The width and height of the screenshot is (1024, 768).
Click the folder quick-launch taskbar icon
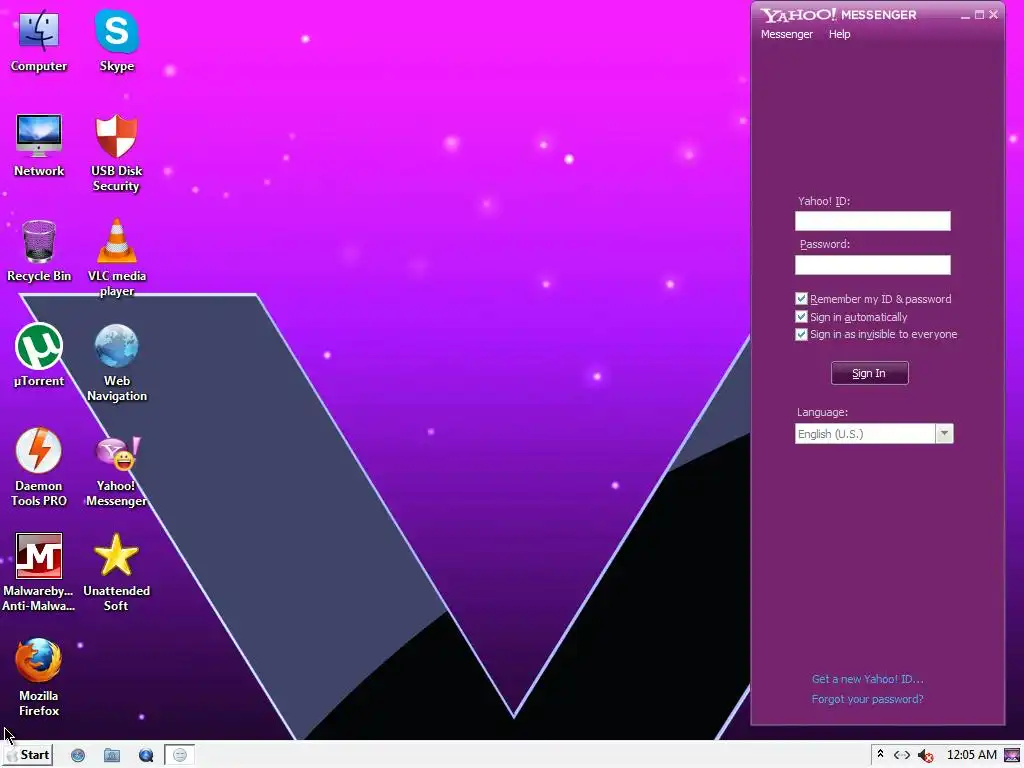coord(112,756)
